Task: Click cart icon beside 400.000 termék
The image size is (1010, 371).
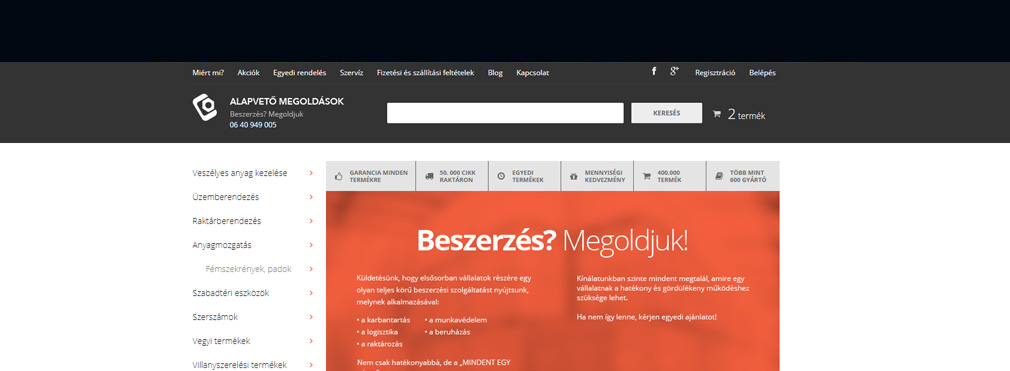Action: pos(647,176)
